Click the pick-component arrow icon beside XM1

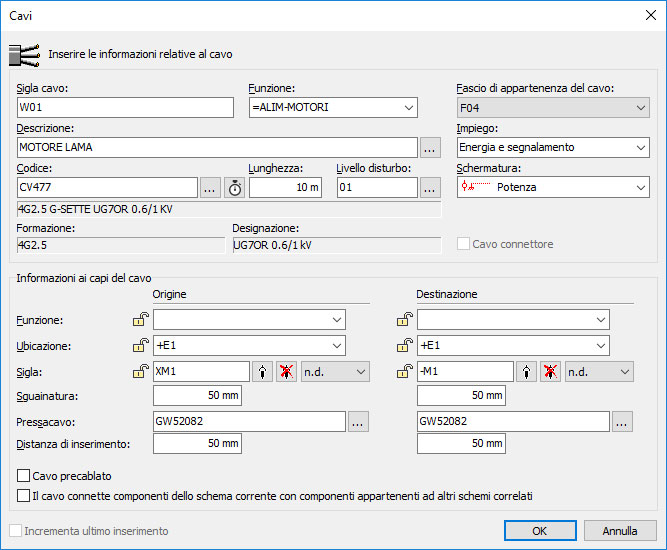[x=262, y=372]
